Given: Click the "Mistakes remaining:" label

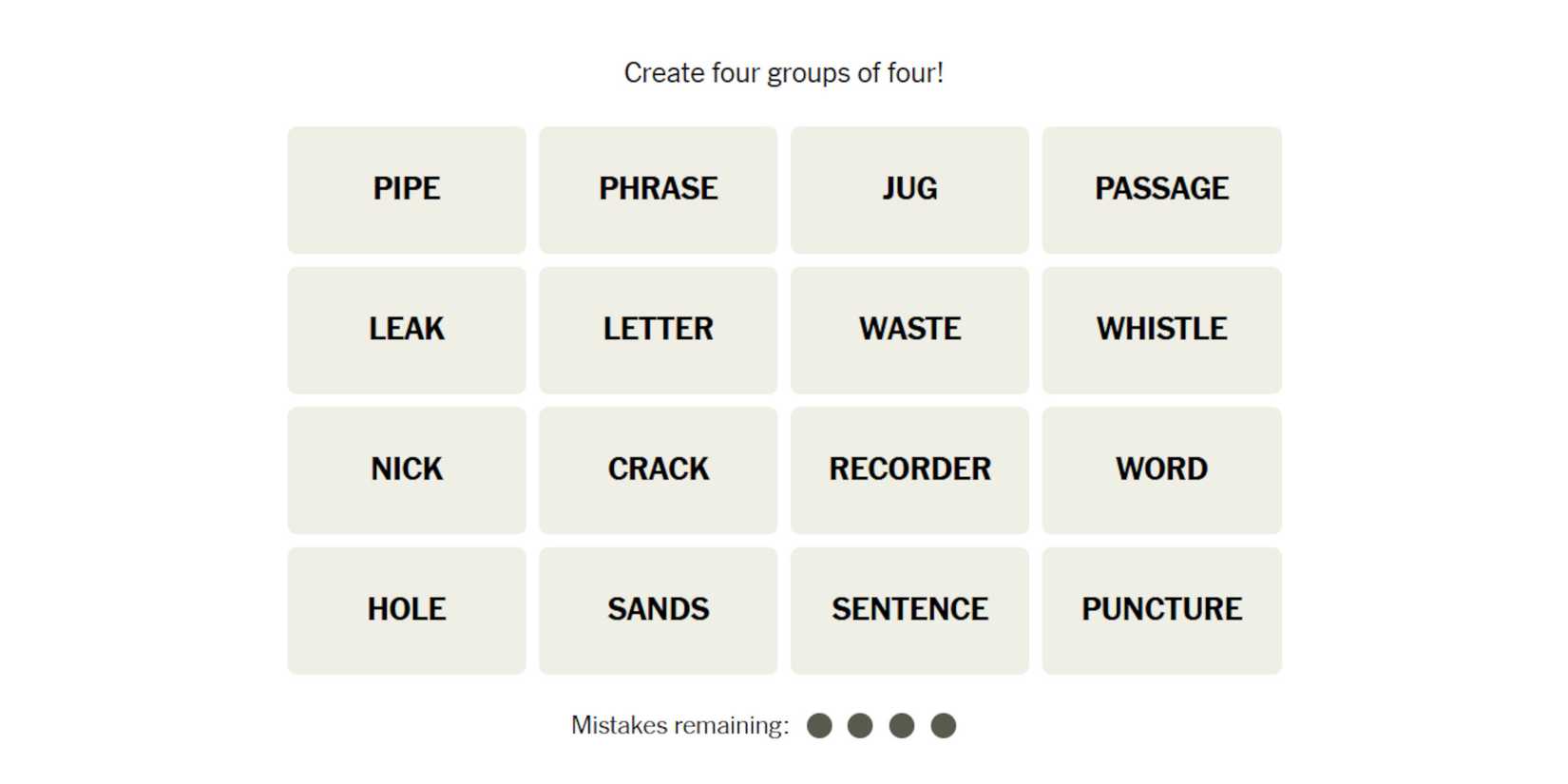Looking at the screenshot, I should click(x=679, y=726).
